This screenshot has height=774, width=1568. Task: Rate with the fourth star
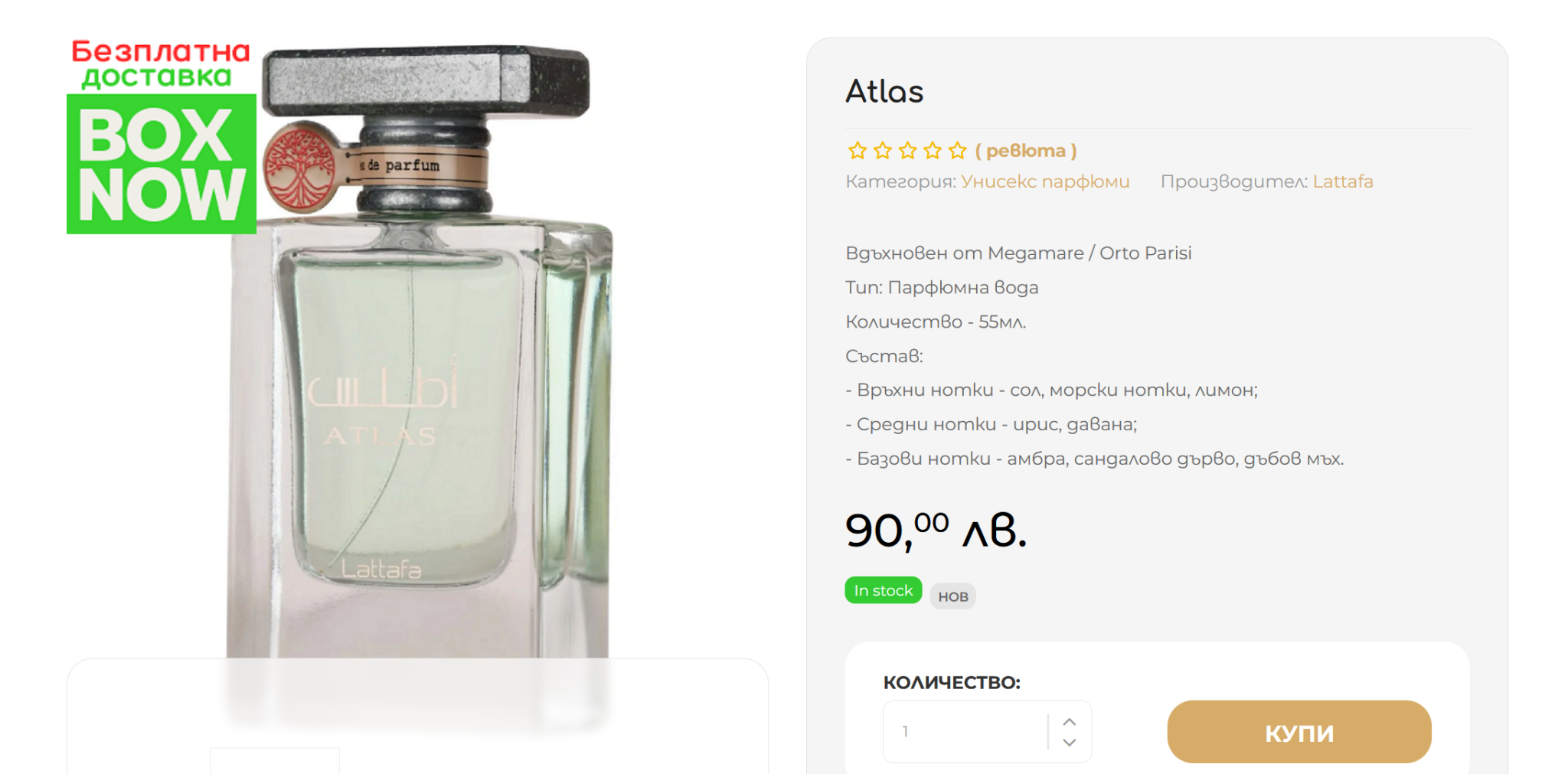(x=933, y=151)
